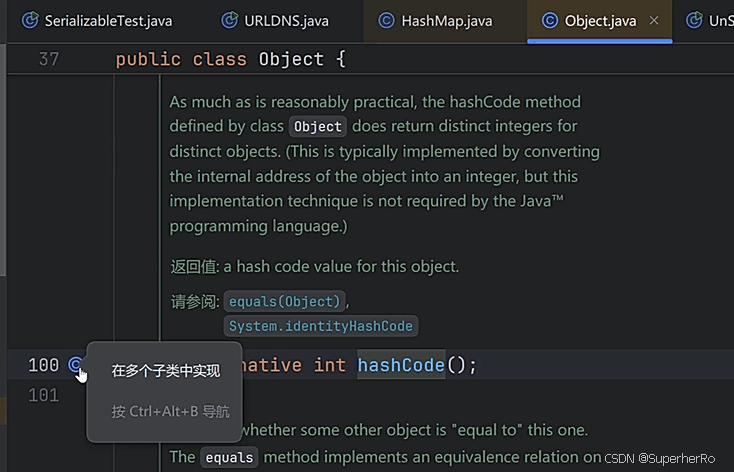Switch to the SerializableTest.java tab
The width and height of the screenshot is (734, 472).
coord(97,21)
